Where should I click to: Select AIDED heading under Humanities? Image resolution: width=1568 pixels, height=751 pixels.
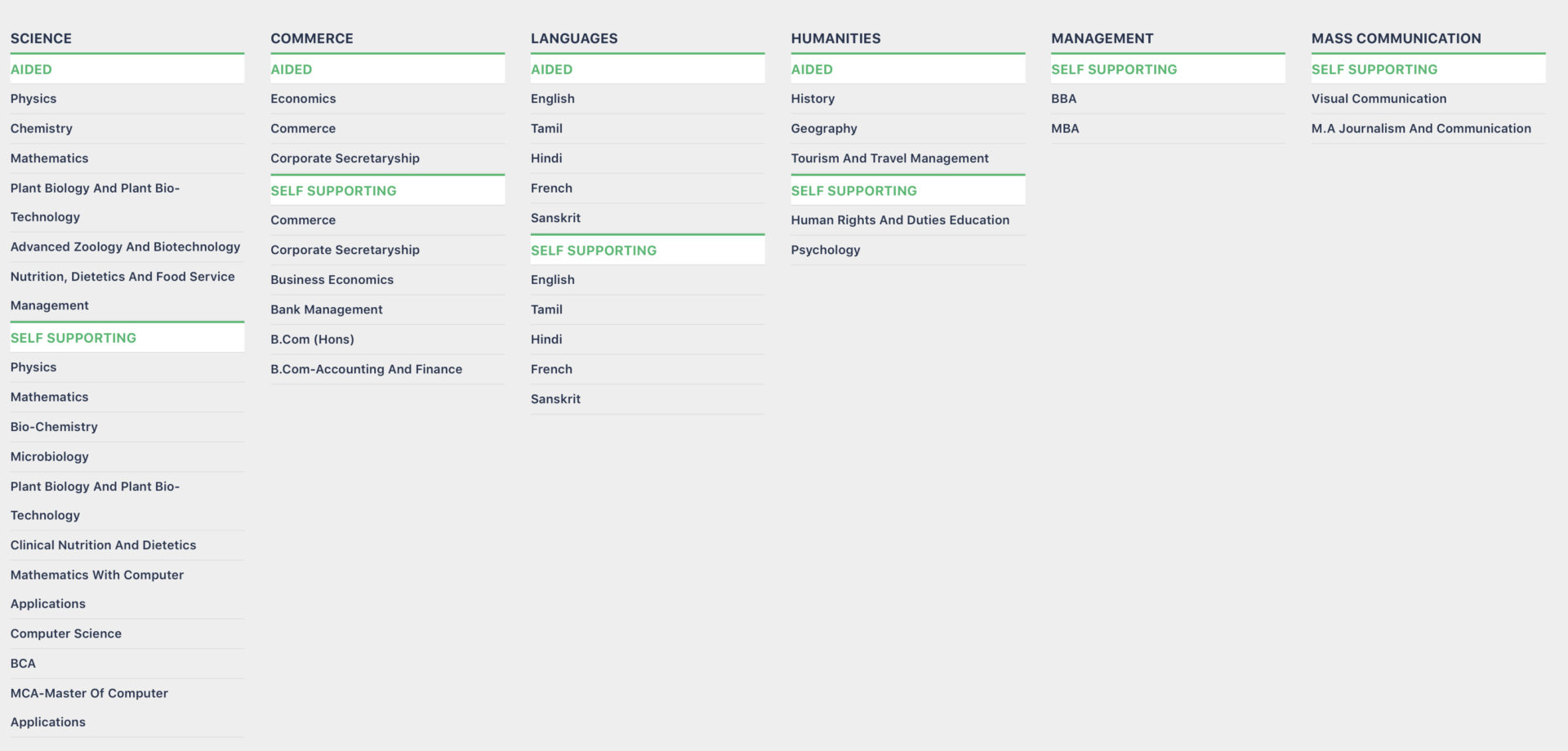[812, 69]
